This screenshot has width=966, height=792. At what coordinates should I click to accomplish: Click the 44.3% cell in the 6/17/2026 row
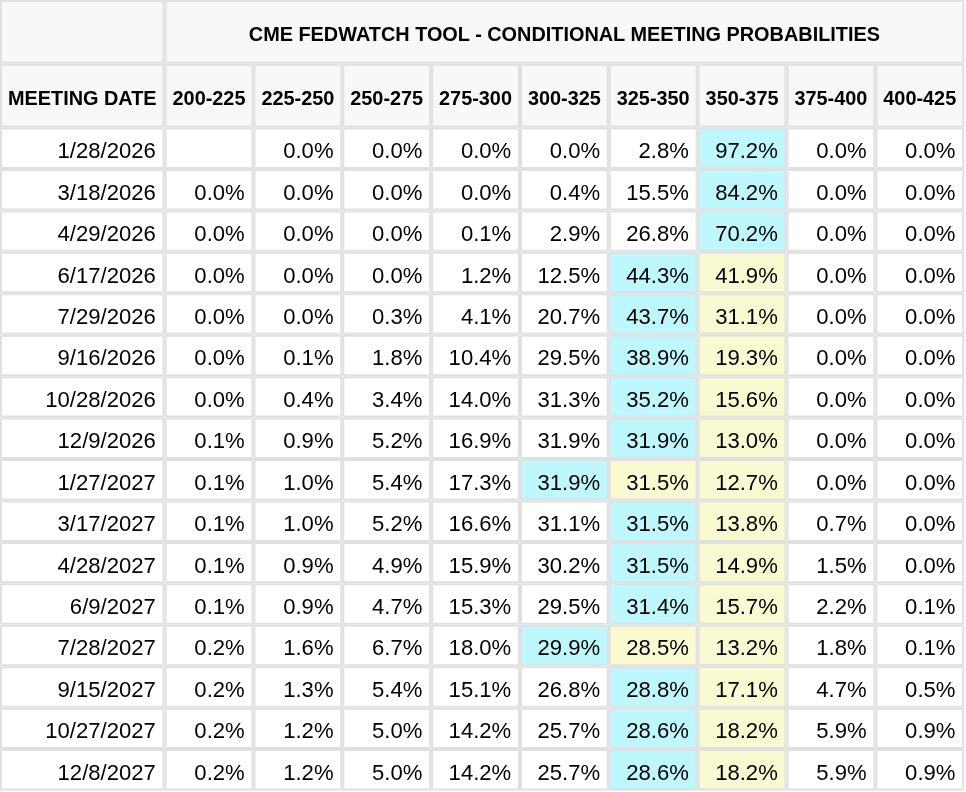[x=656, y=275]
